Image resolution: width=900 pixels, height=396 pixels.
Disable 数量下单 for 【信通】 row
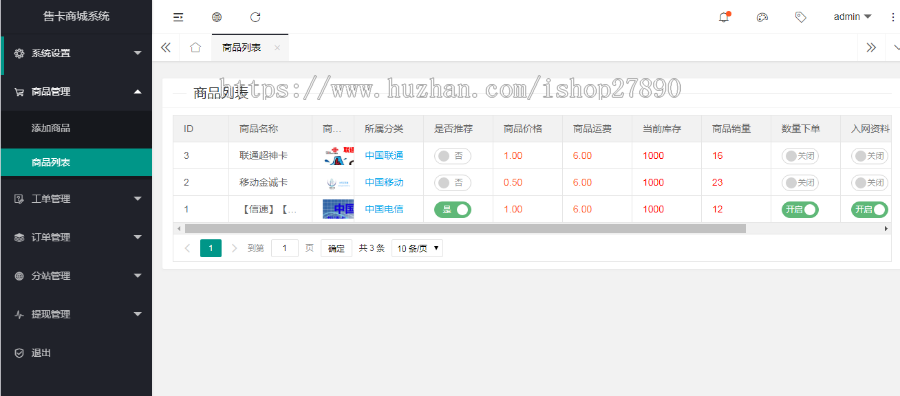[x=800, y=209]
